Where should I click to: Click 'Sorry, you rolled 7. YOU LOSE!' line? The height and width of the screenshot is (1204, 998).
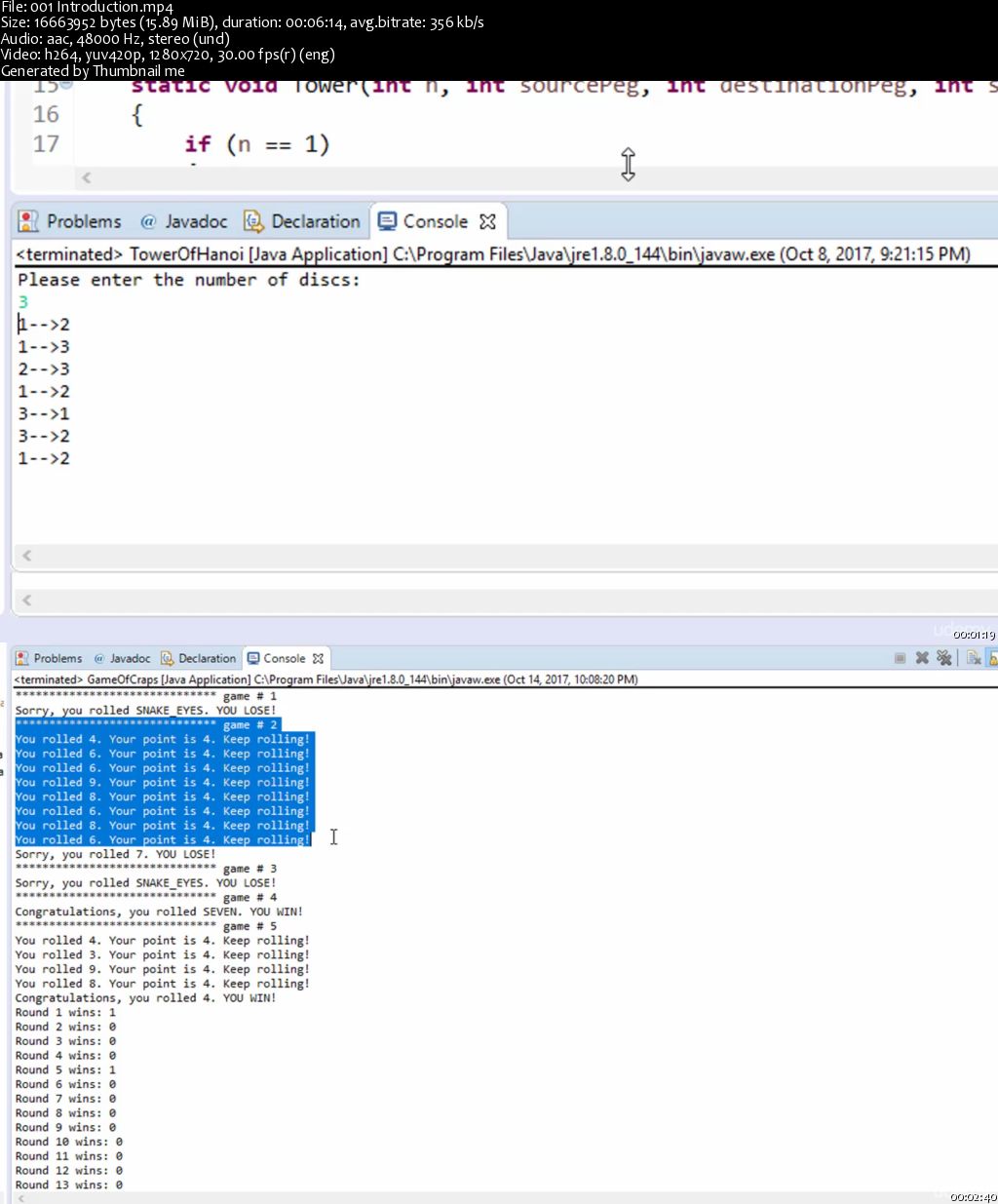[115, 855]
